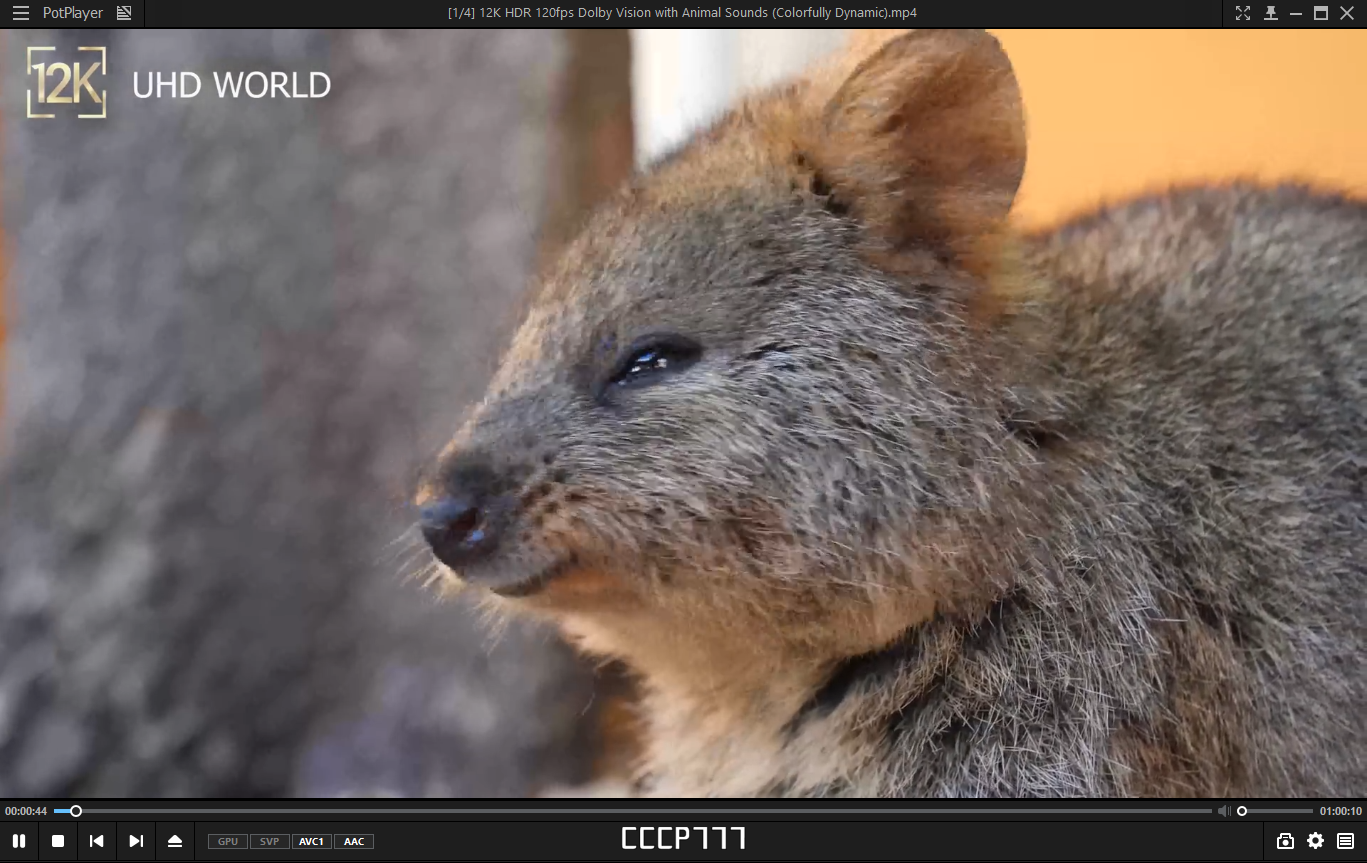Viewport: 1367px width, 863px height.
Task: Click the seek bar playhead
Action: (76, 811)
